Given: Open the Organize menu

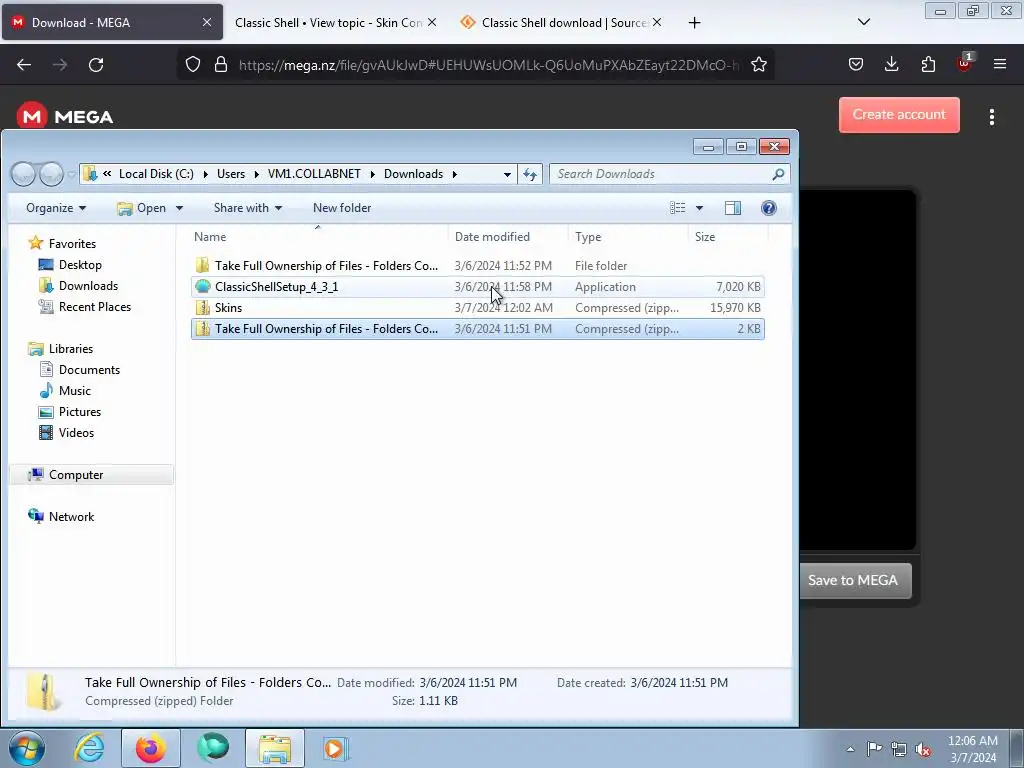Looking at the screenshot, I should (x=56, y=208).
